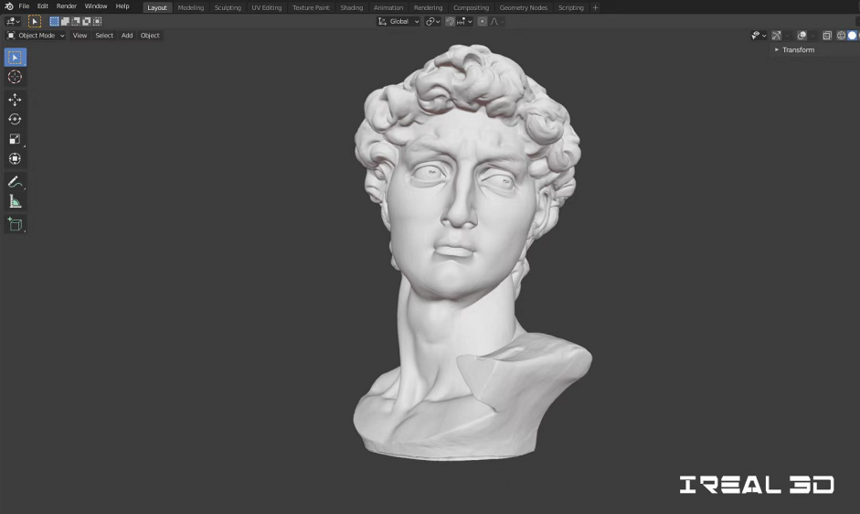Open object visibility and selectability dropdown
Image resolution: width=860 pixels, height=514 pixels.
point(759,36)
